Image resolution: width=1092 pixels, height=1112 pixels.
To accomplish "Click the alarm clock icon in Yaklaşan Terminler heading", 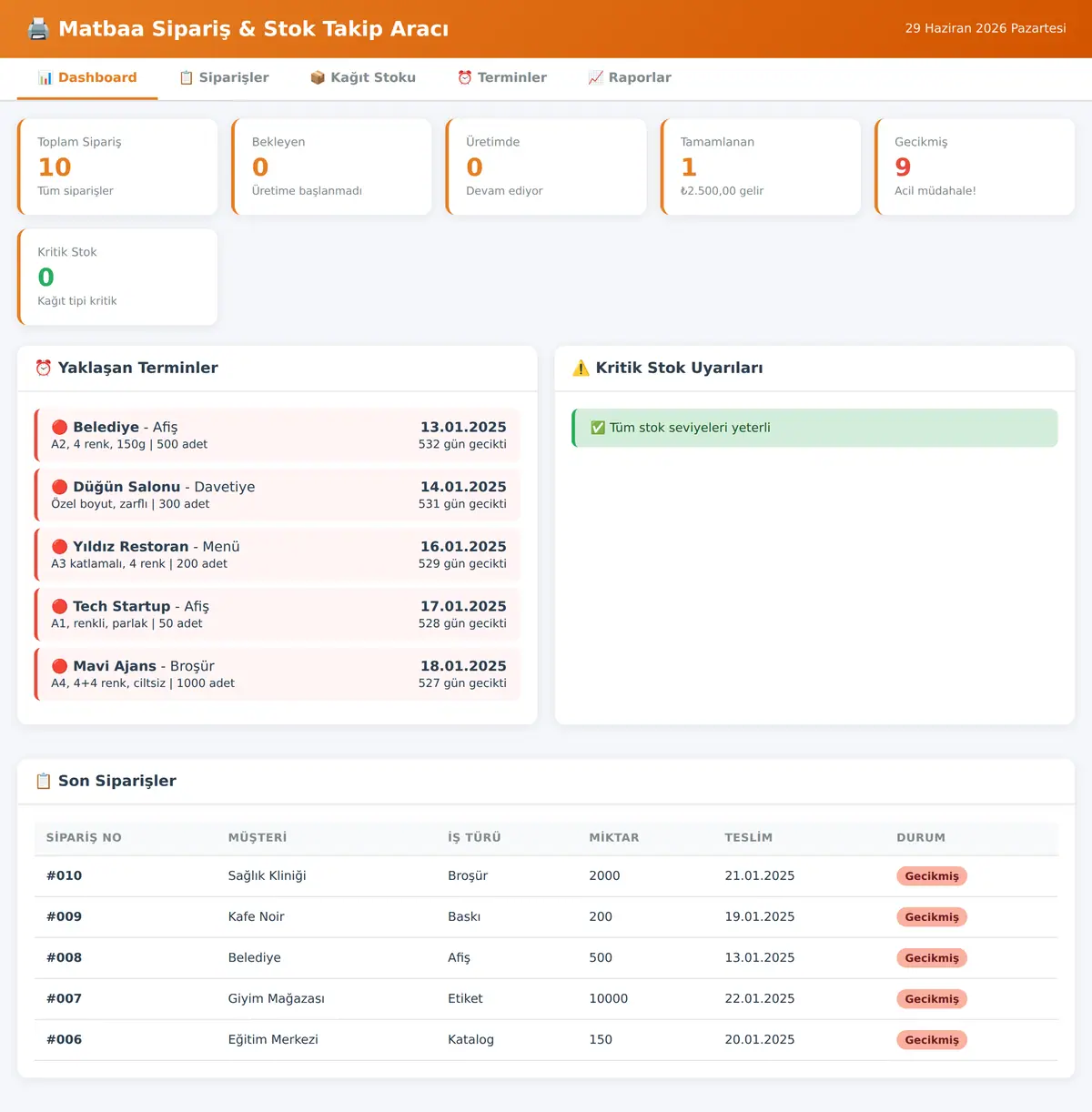I will 44,368.
